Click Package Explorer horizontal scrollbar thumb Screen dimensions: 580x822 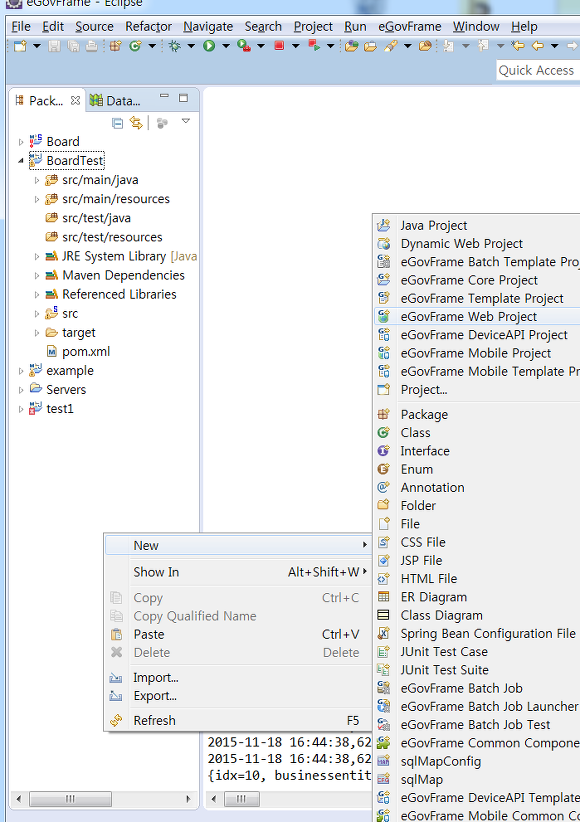(x=70, y=799)
